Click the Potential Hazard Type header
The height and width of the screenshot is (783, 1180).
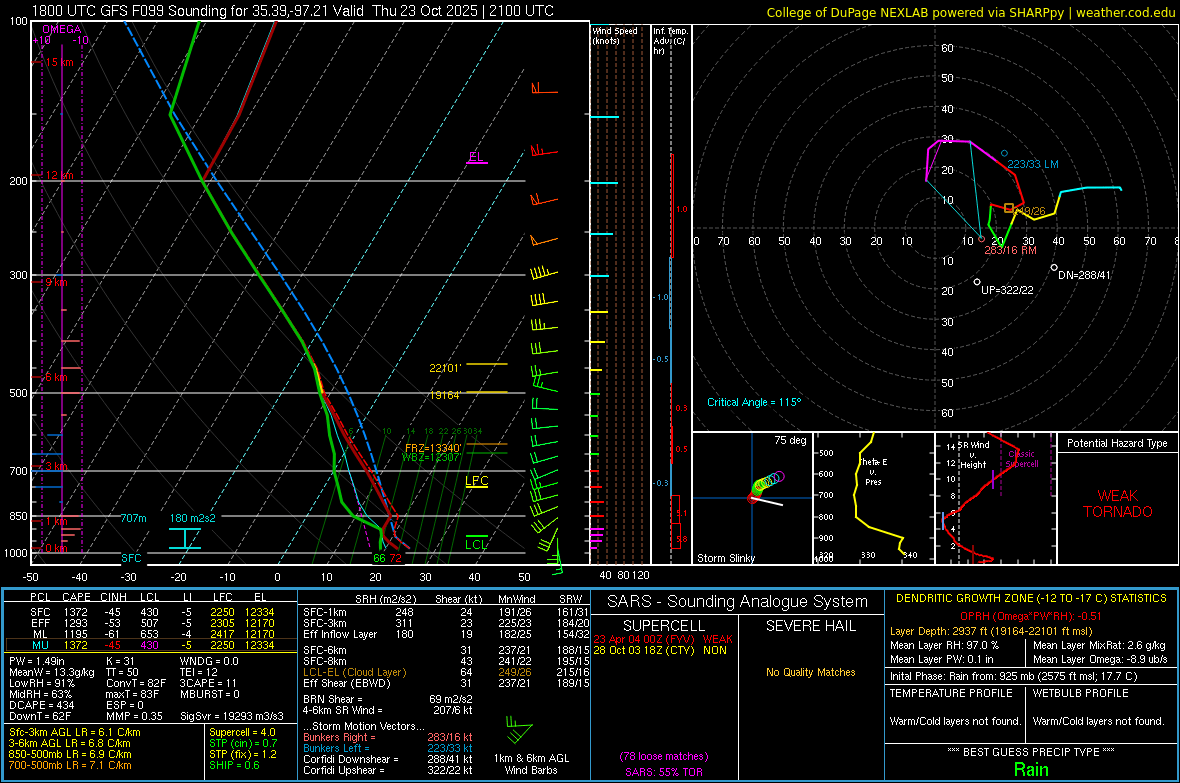coord(1117,443)
